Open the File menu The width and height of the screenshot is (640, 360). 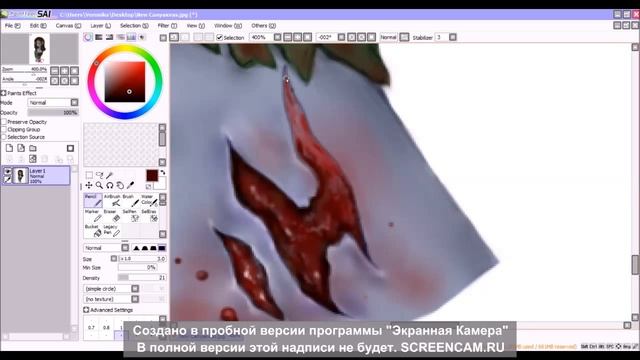coord(13,25)
